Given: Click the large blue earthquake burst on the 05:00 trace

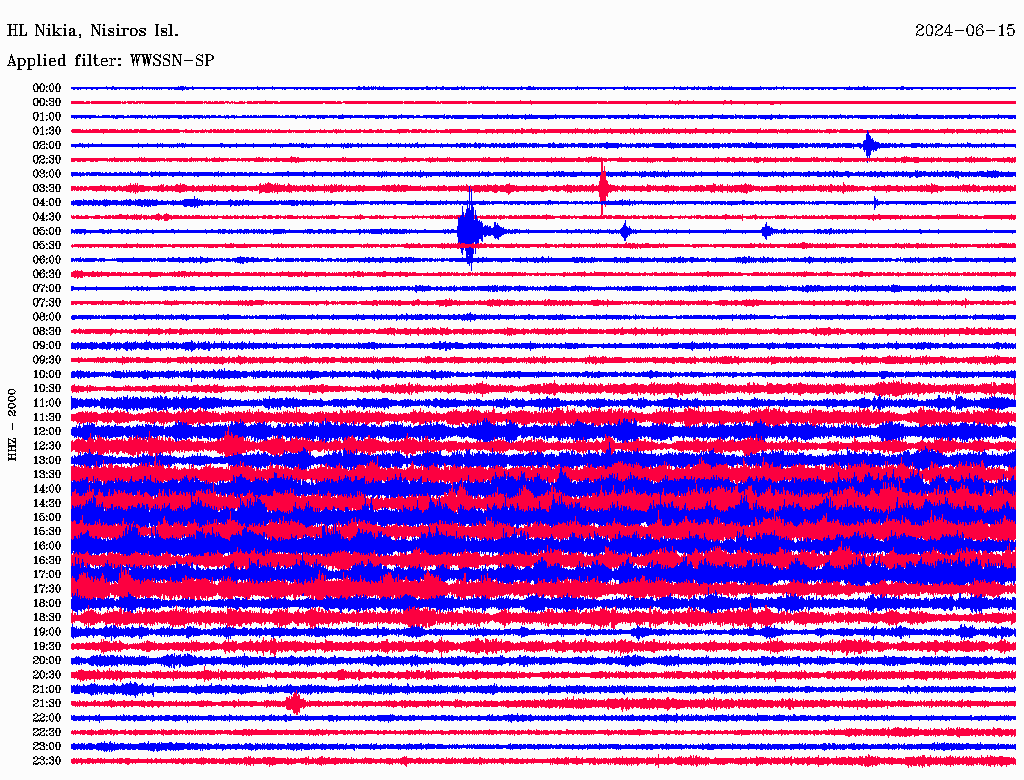Looking at the screenshot, I should 470,230.
